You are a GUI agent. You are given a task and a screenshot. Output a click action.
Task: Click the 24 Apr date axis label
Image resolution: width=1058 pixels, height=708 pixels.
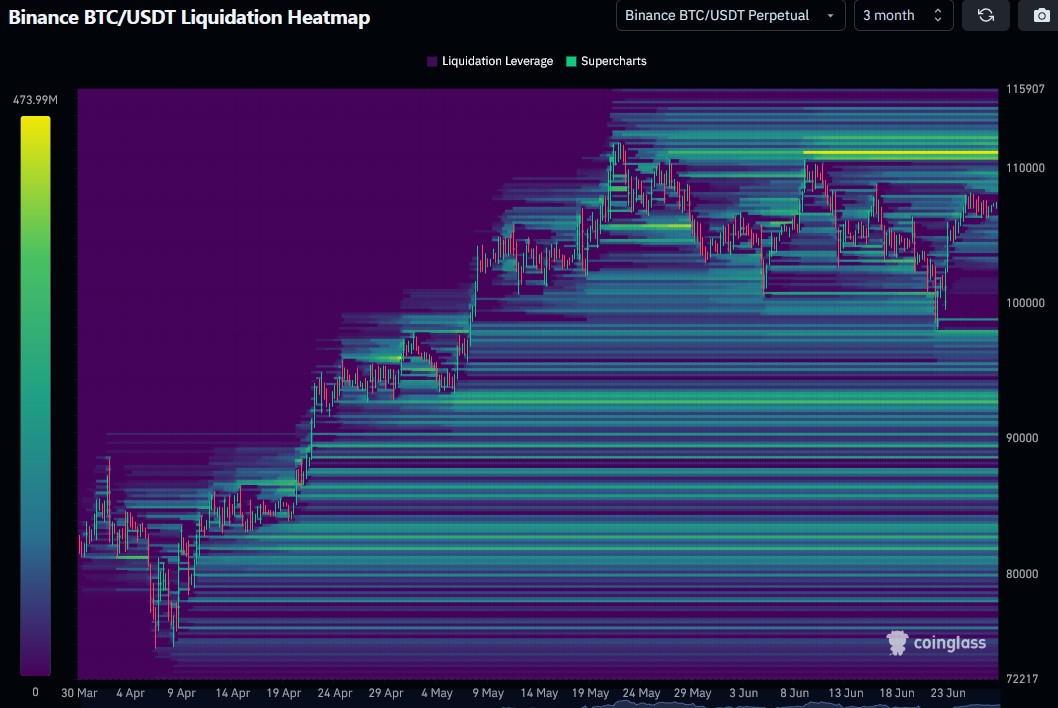(x=335, y=693)
